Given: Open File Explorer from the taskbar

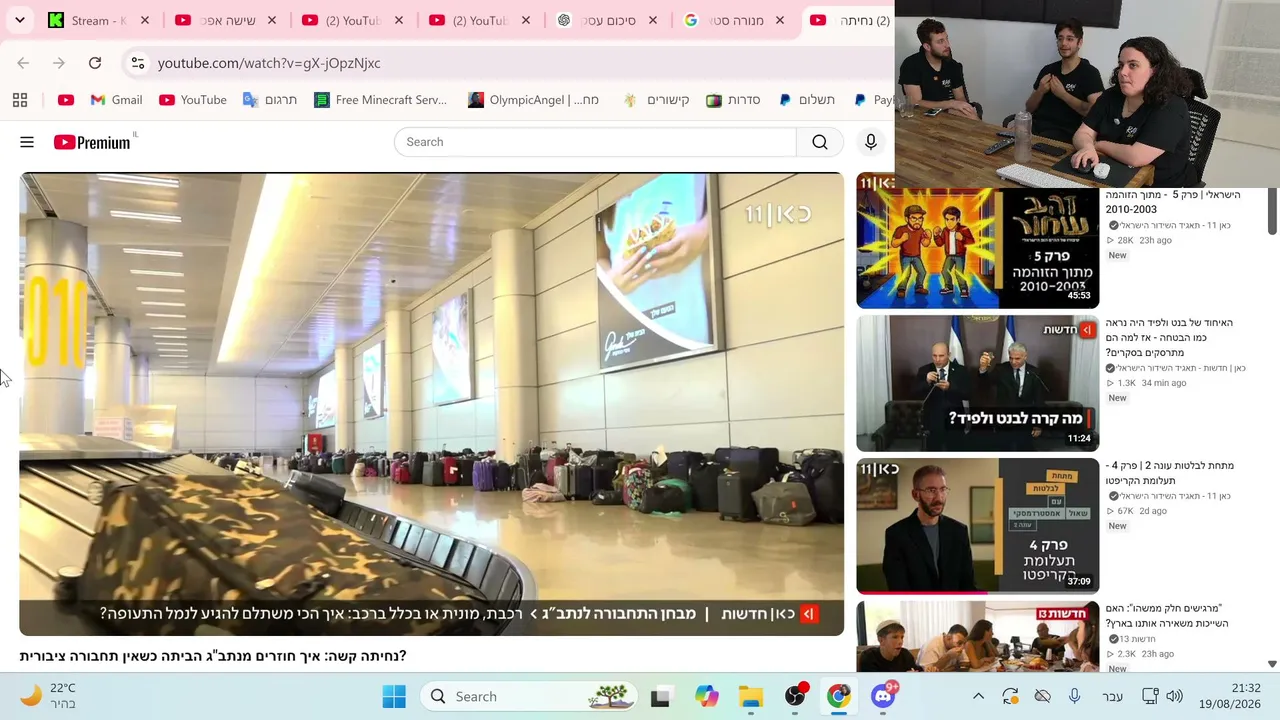Looking at the screenshot, I should pyautogui.click(x=751, y=697).
